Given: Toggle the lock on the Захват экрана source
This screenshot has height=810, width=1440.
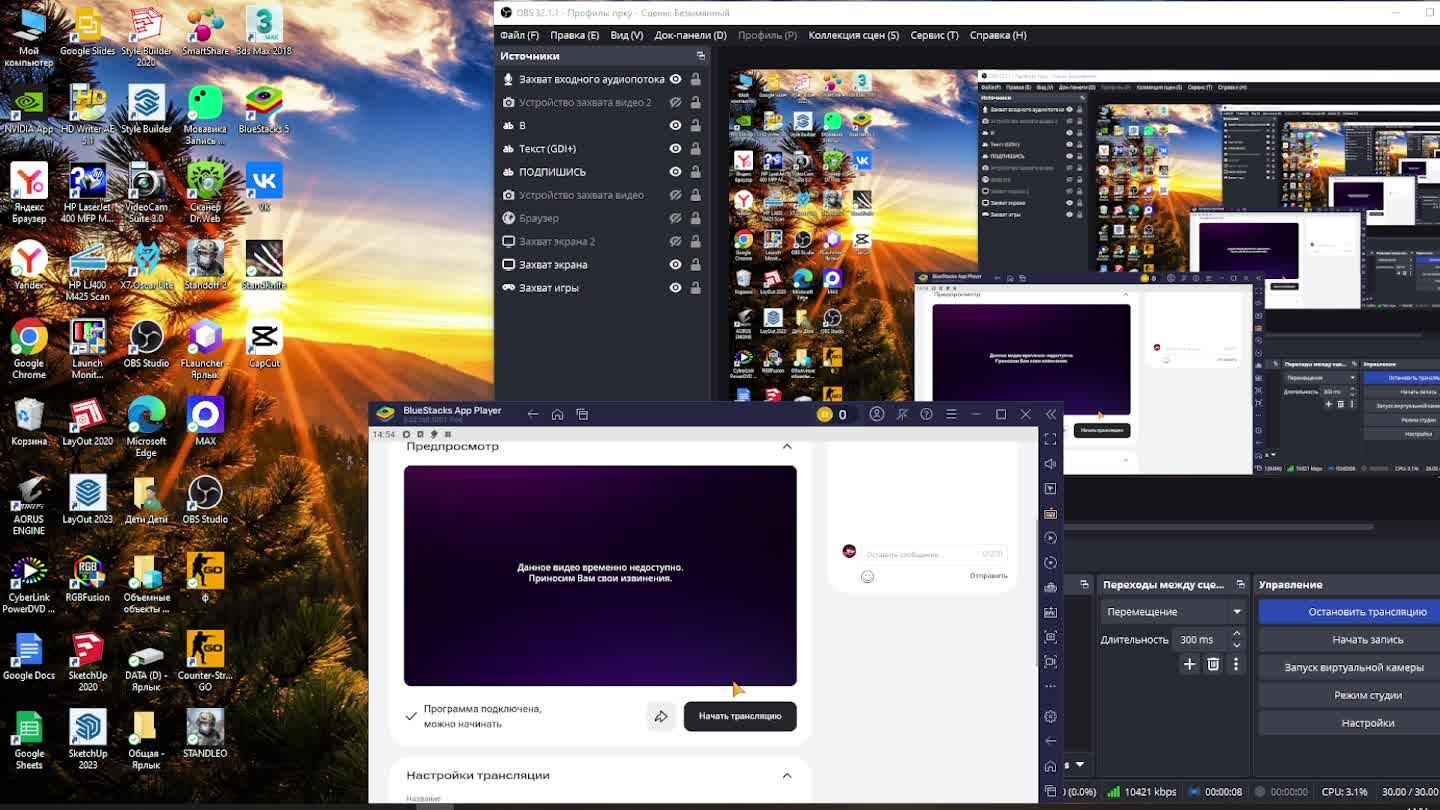Looking at the screenshot, I should click(x=695, y=264).
